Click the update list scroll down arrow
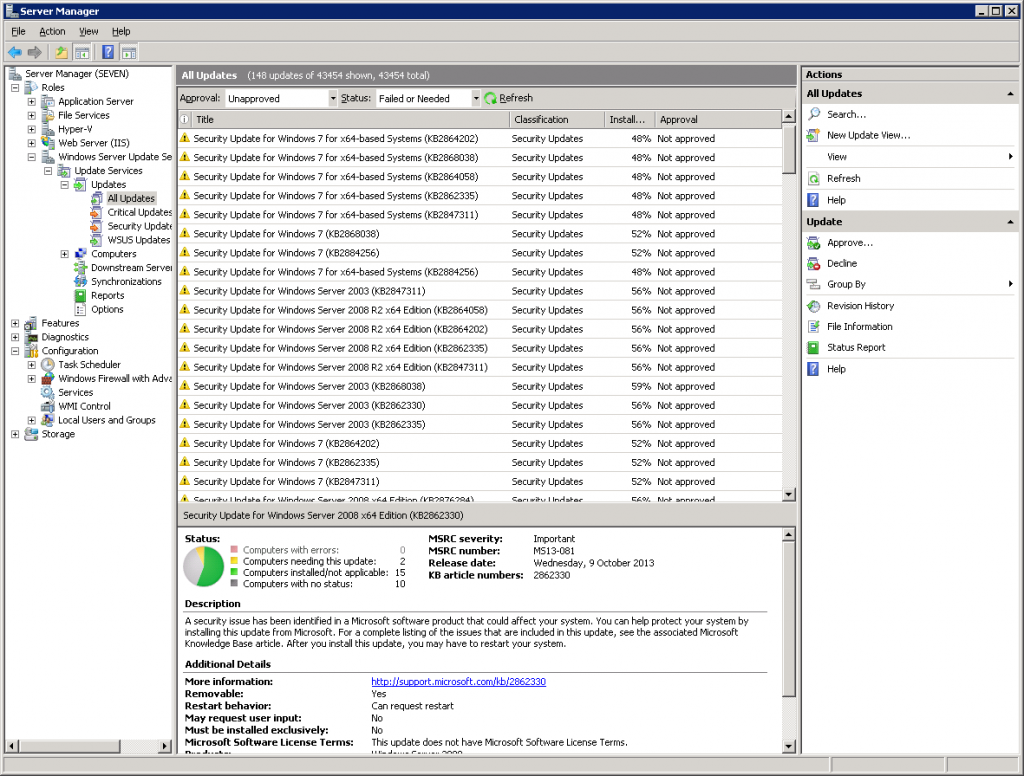The width and height of the screenshot is (1024, 776). pyautogui.click(x=789, y=494)
